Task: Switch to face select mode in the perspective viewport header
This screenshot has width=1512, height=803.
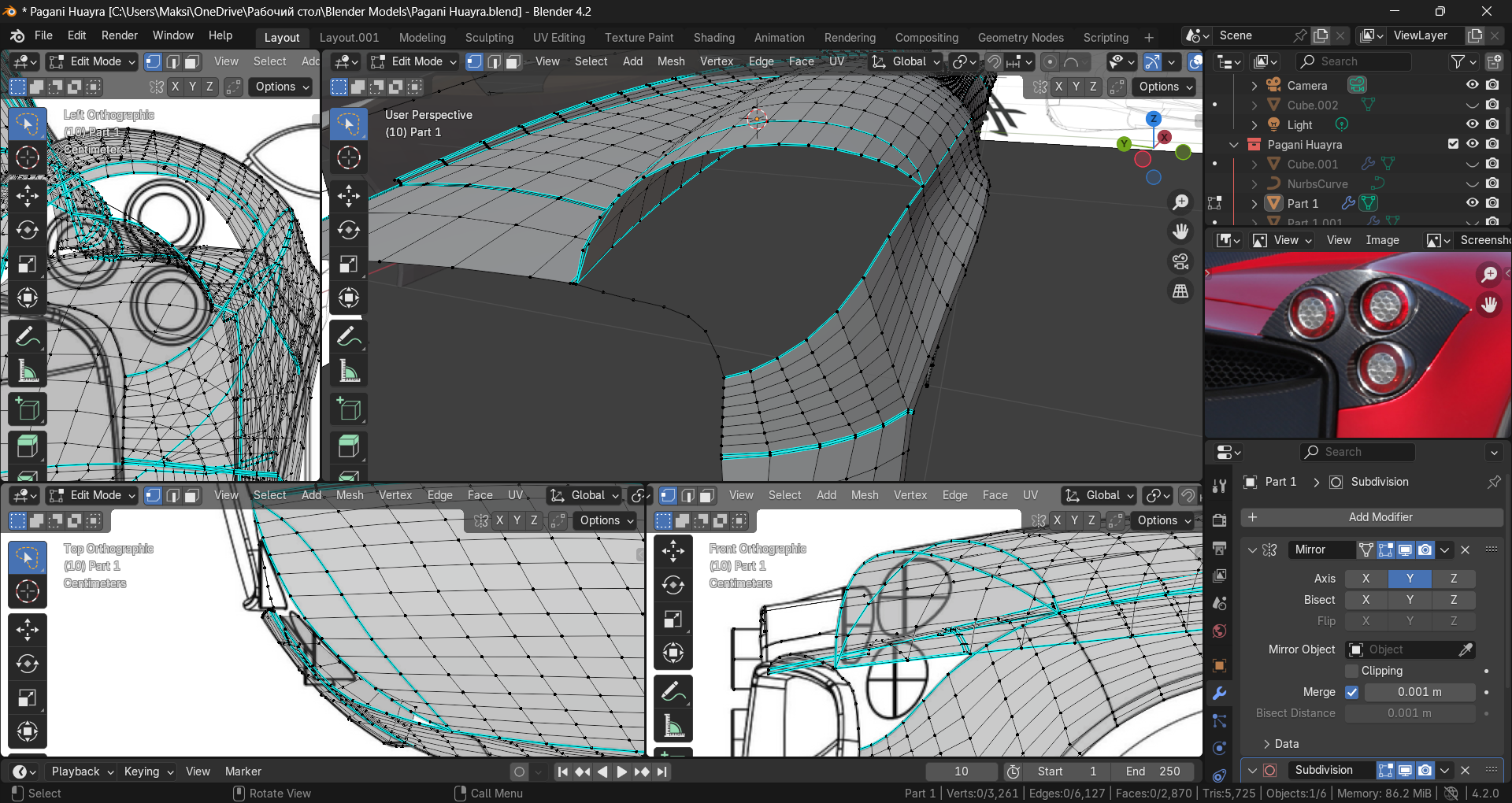Action: (513, 61)
